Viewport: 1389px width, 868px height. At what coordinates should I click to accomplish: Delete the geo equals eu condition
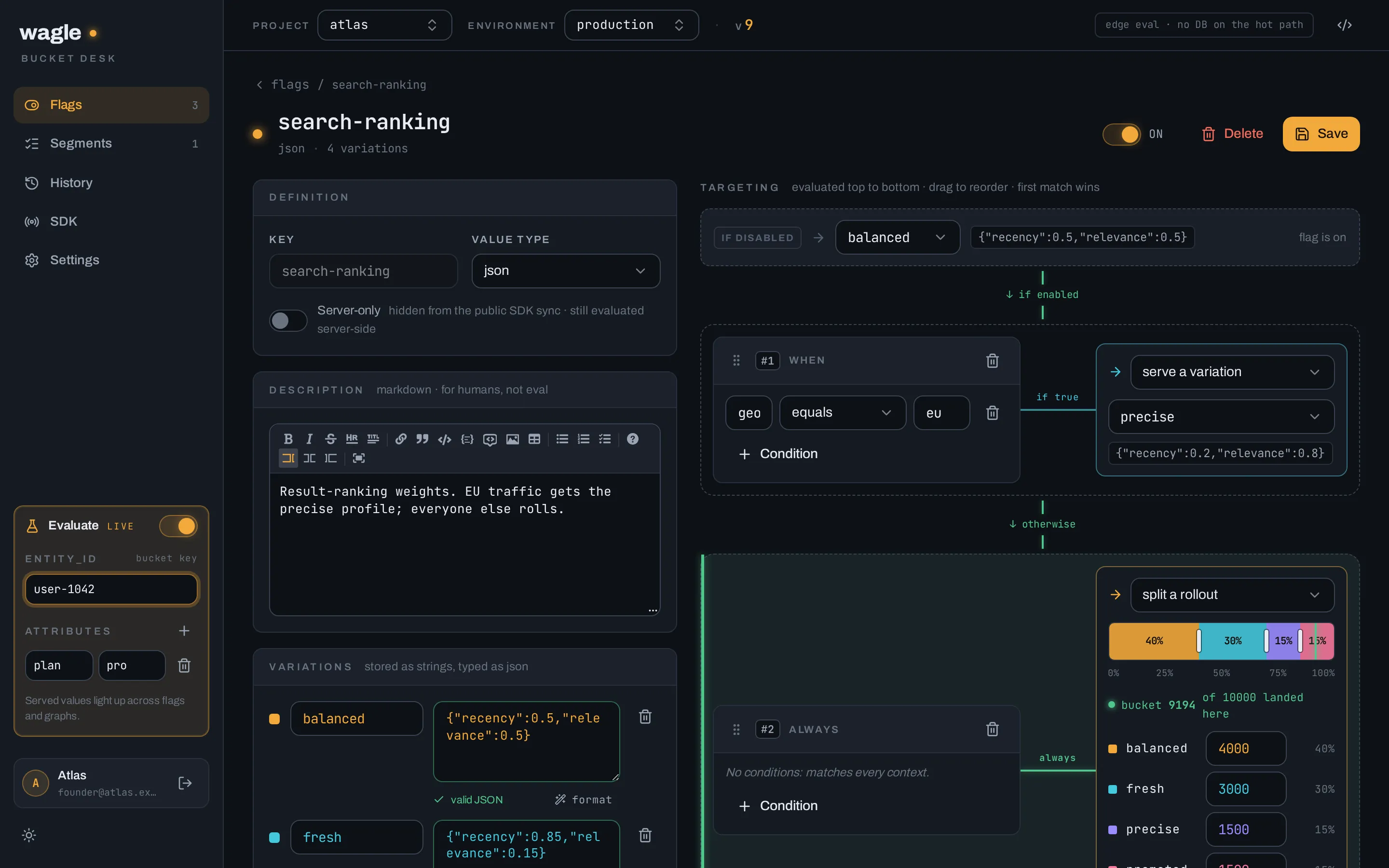[x=993, y=413]
